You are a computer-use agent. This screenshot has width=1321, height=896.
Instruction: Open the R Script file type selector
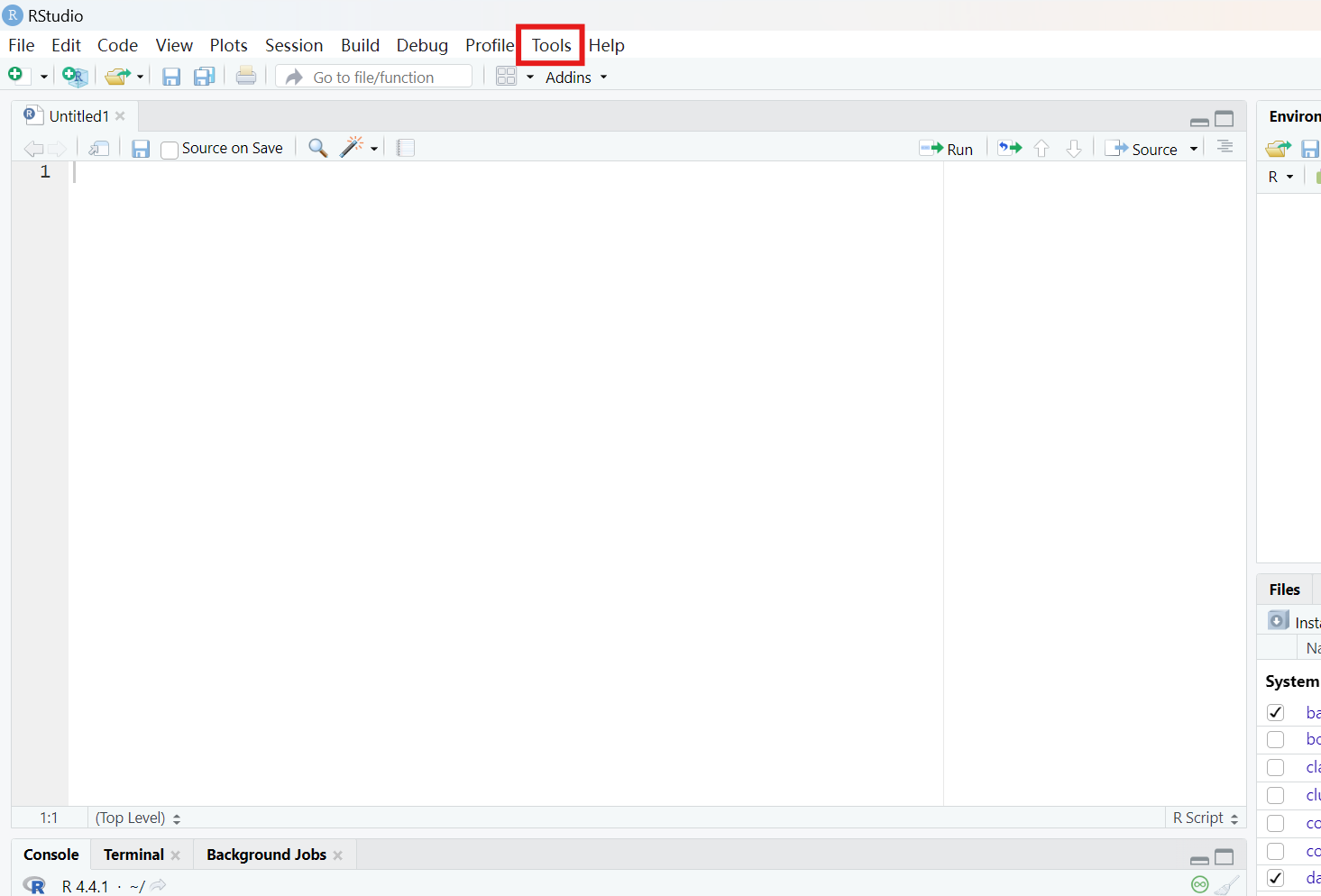1206,818
